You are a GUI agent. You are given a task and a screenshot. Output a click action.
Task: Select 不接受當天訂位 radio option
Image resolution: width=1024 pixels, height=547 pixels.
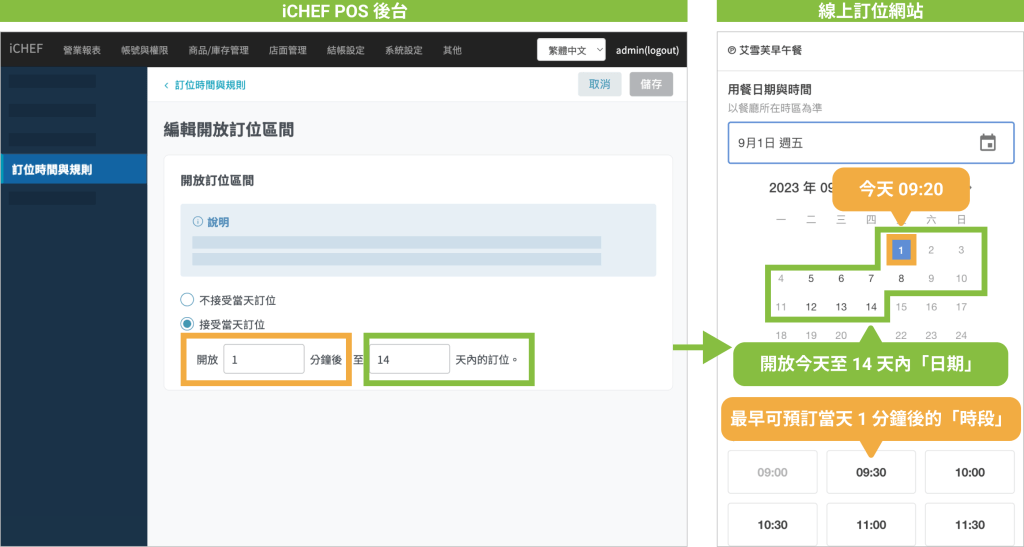point(186,300)
